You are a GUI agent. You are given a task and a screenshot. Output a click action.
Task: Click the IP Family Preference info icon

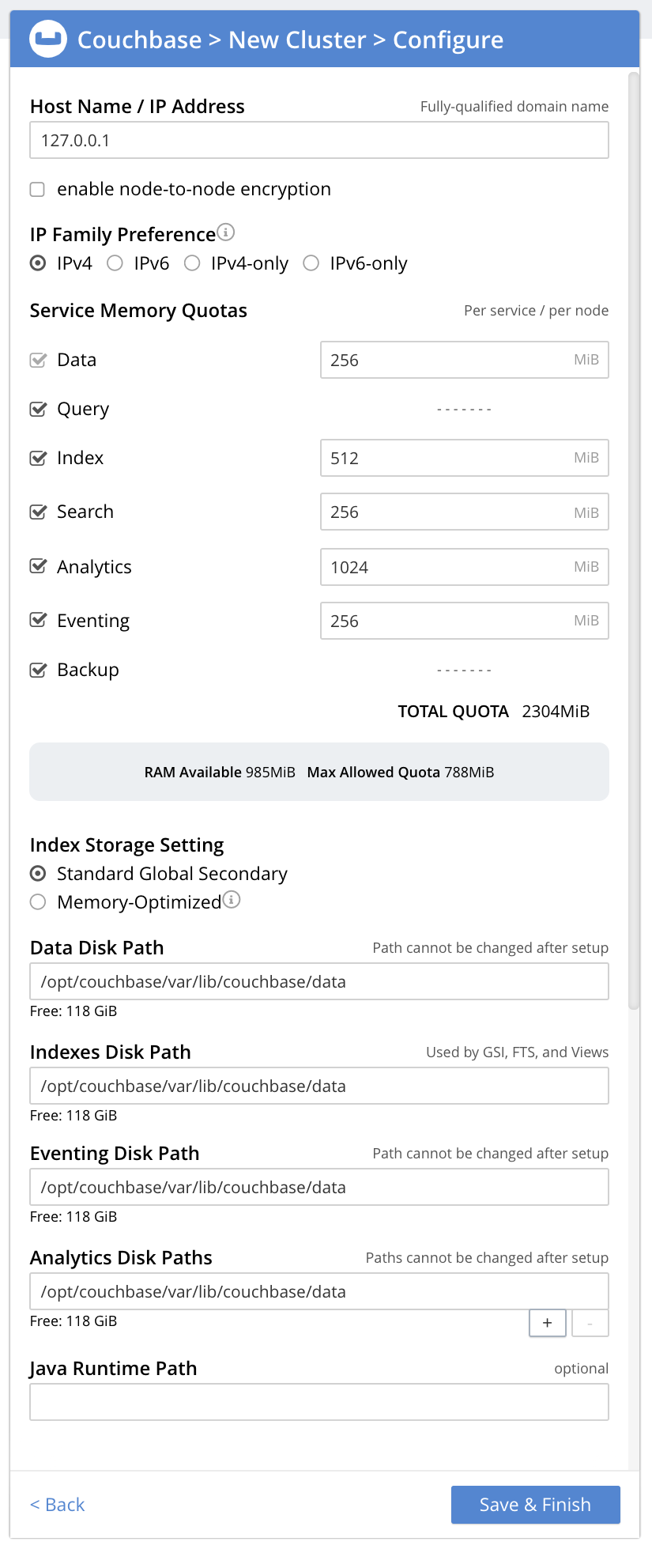[226, 232]
